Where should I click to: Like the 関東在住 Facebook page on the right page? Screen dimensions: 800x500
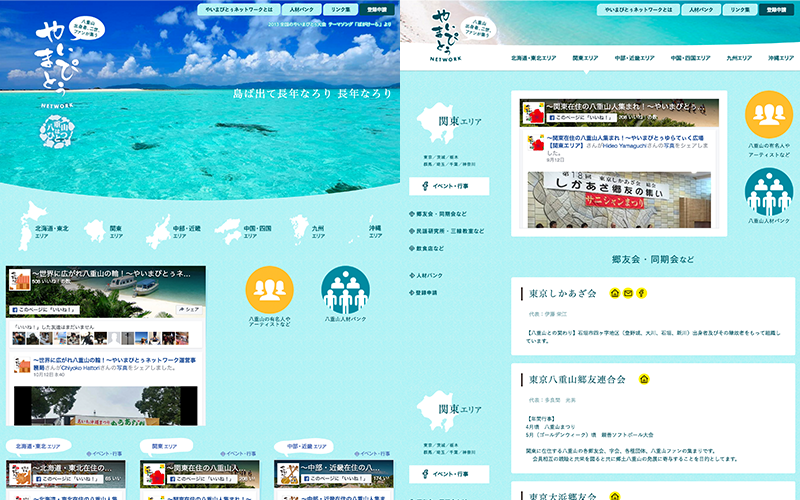coord(581,118)
